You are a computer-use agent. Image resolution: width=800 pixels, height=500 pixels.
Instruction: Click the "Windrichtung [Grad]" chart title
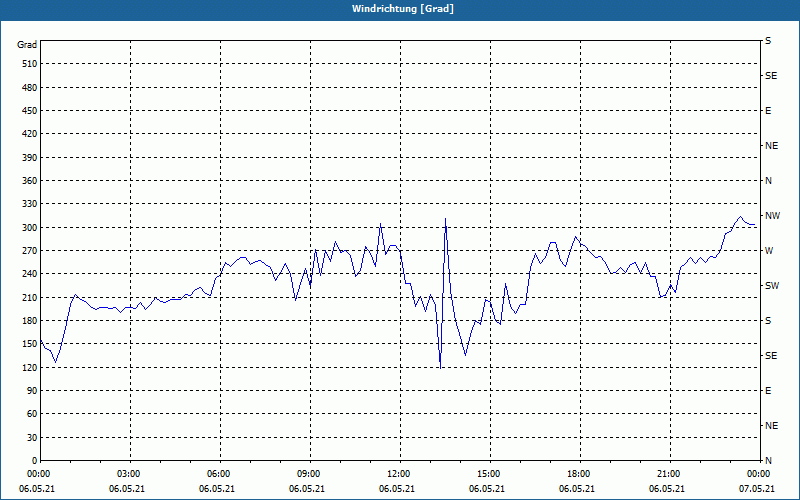point(403,9)
